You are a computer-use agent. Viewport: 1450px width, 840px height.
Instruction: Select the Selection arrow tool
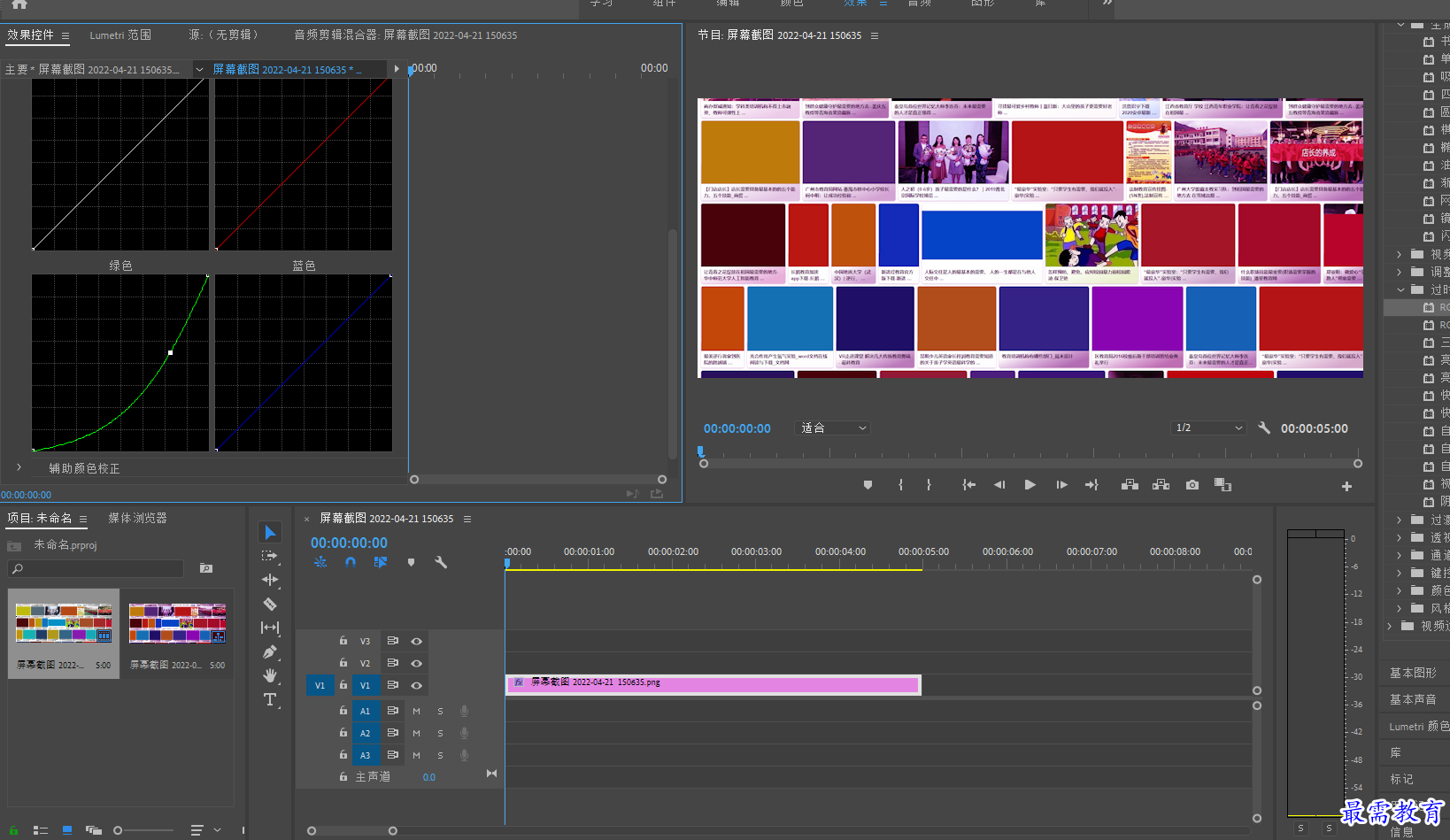tap(270, 532)
